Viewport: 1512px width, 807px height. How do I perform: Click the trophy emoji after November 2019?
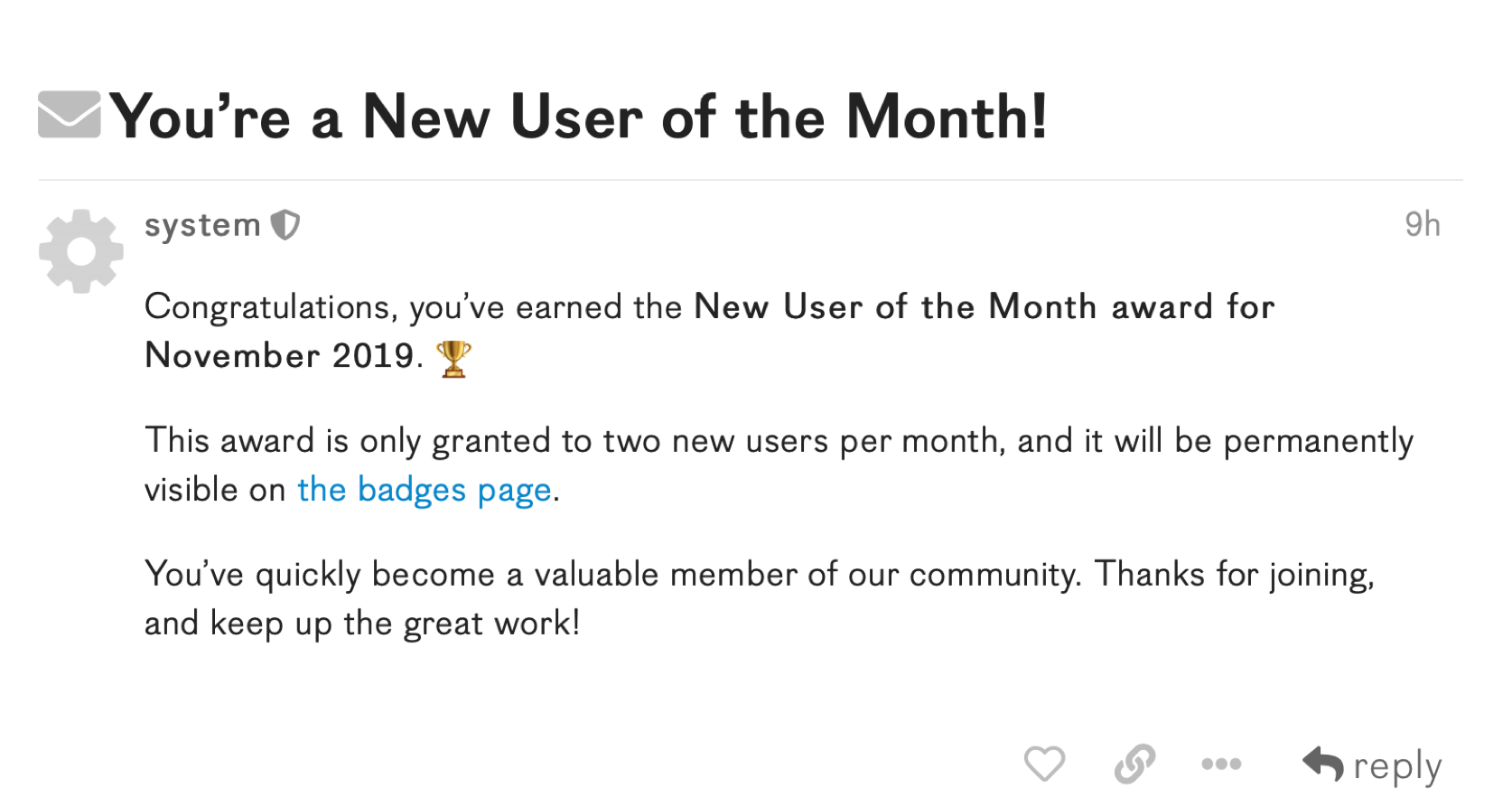(x=453, y=359)
